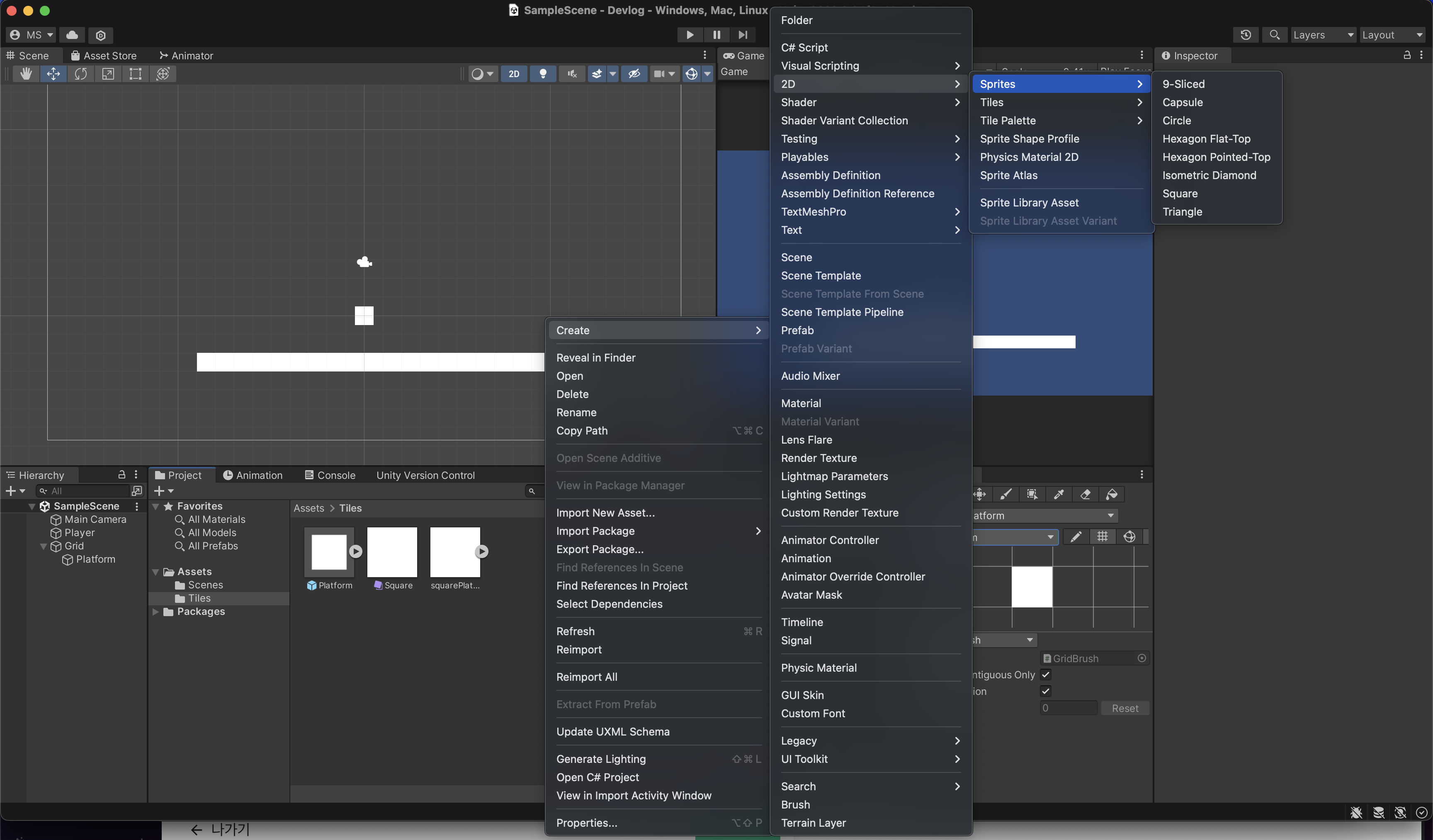The image size is (1433, 840).
Task: Expand the Packages folder
Action: coord(156,612)
